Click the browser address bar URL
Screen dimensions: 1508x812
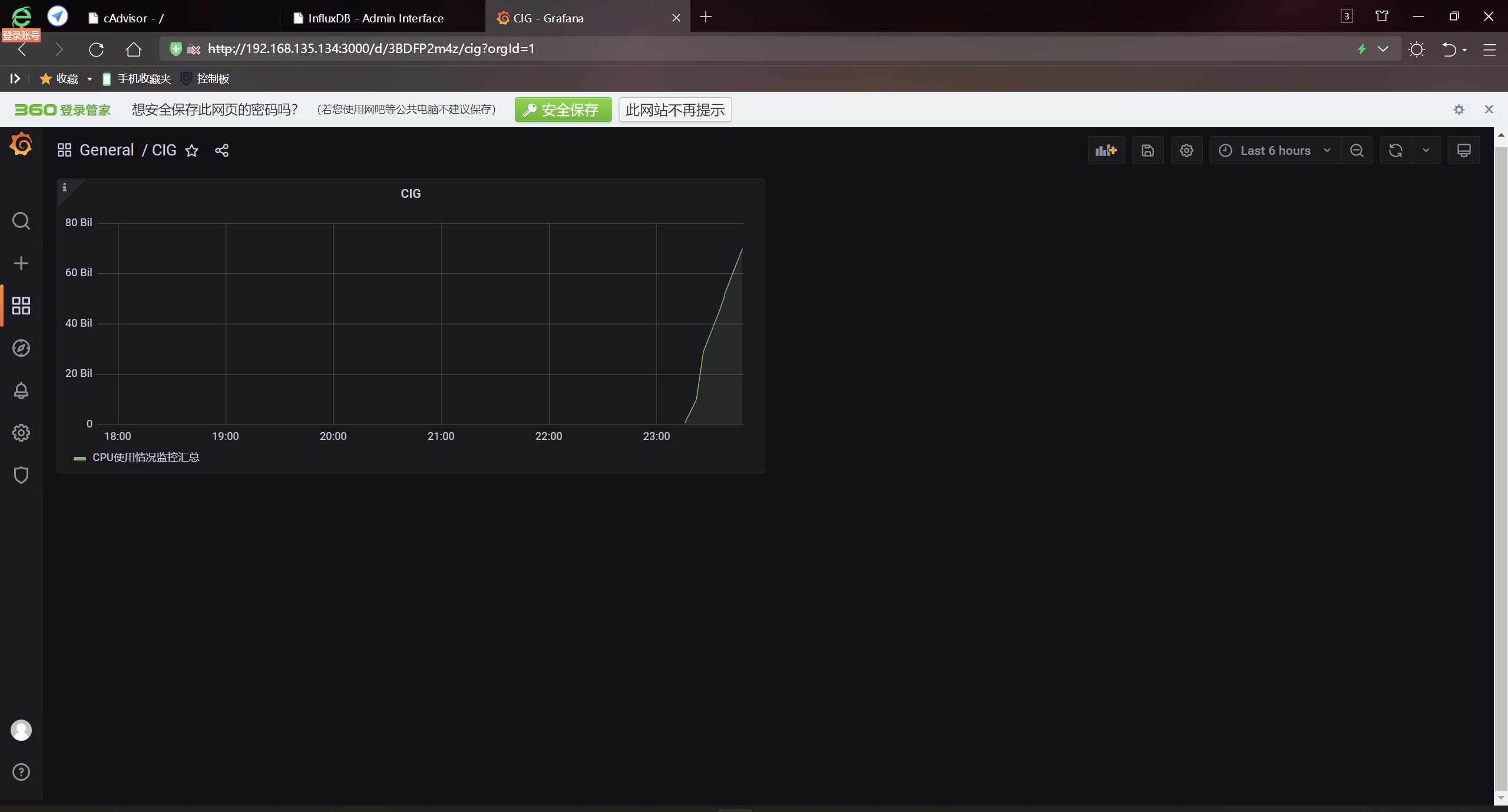coord(371,49)
